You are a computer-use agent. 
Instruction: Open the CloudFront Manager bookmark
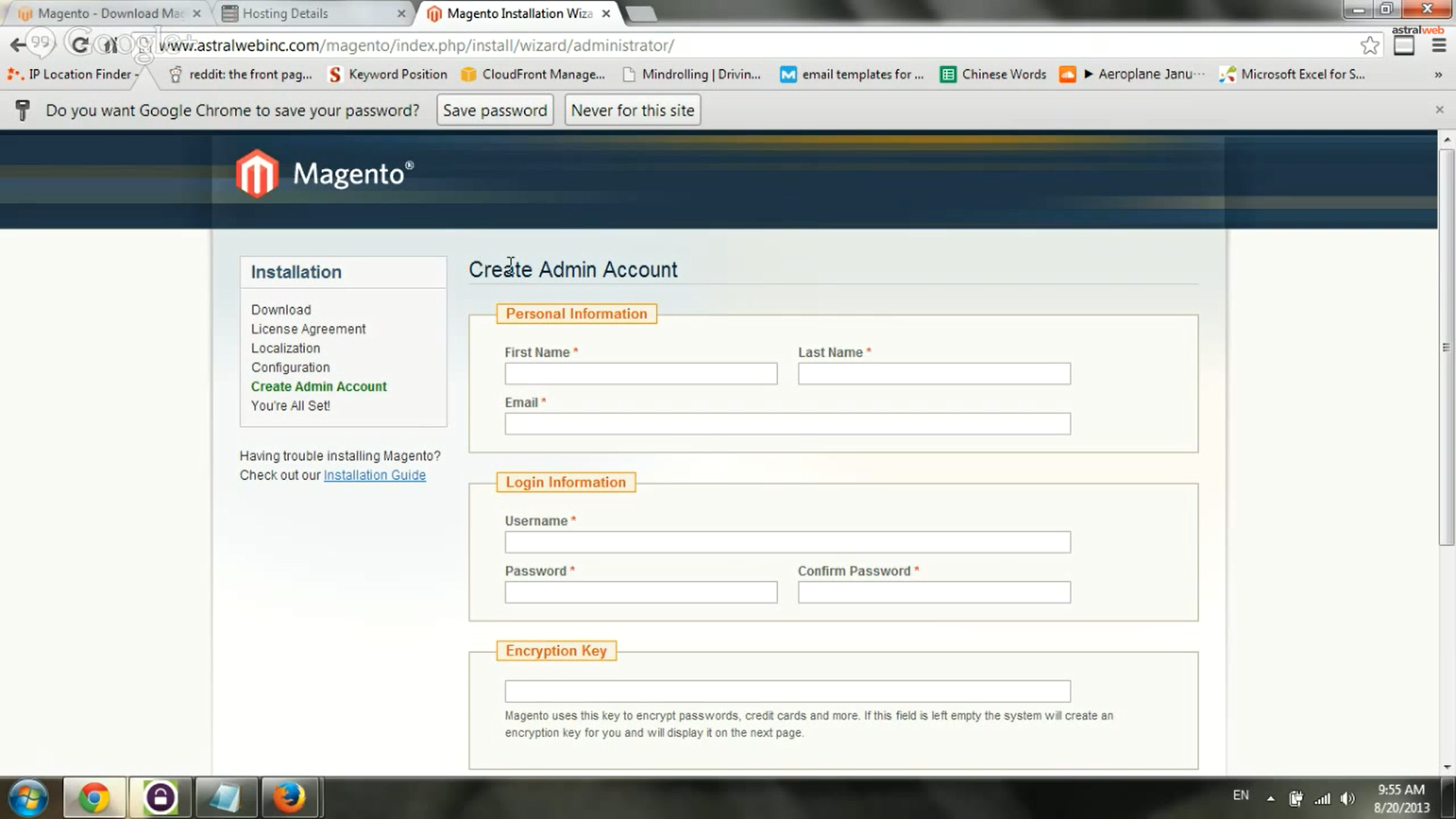pyautogui.click(x=533, y=74)
